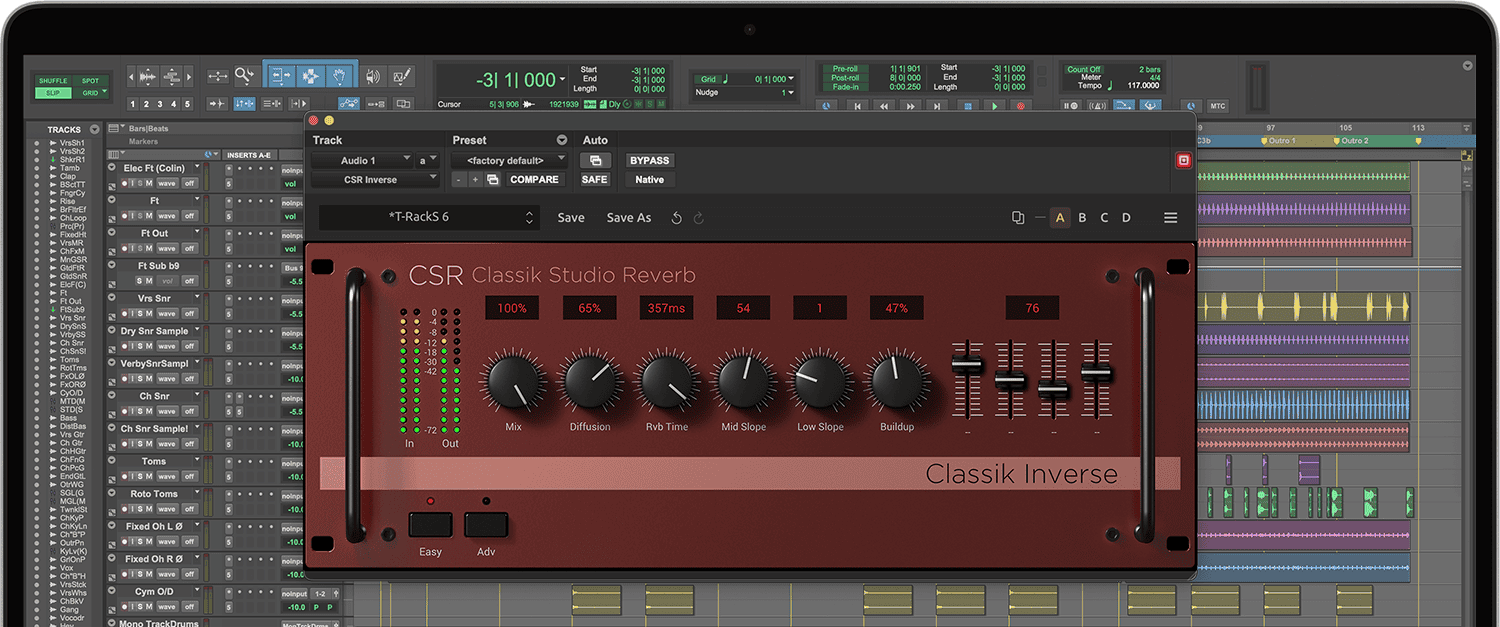
Task: Enable SAFE automation mode
Action: [x=594, y=180]
